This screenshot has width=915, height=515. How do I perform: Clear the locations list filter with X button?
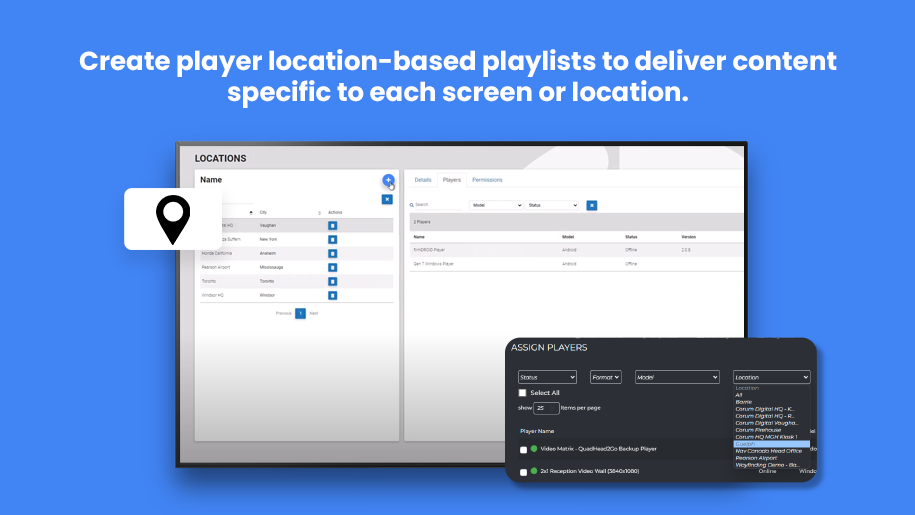point(387,199)
